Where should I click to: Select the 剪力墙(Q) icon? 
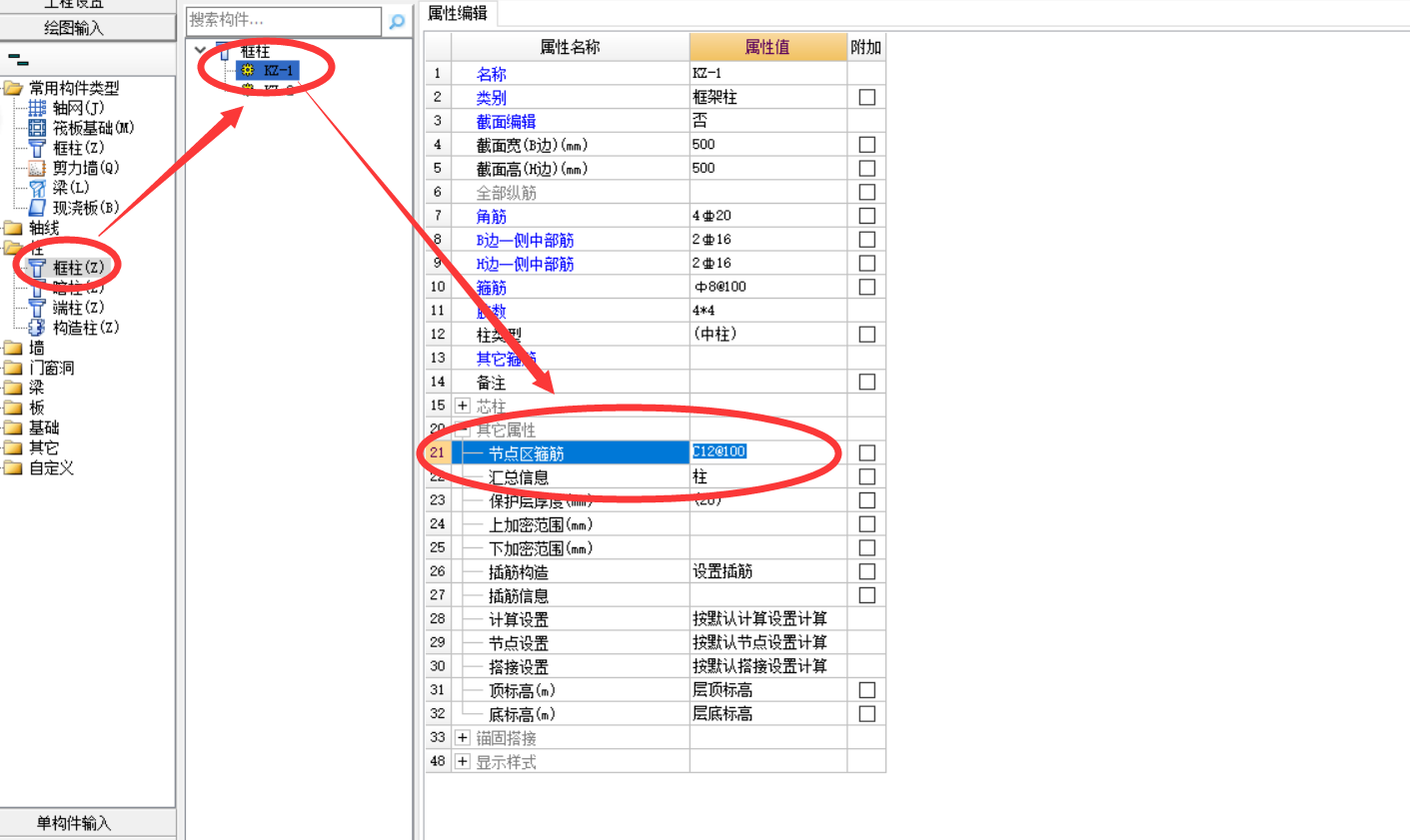point(37,168)
